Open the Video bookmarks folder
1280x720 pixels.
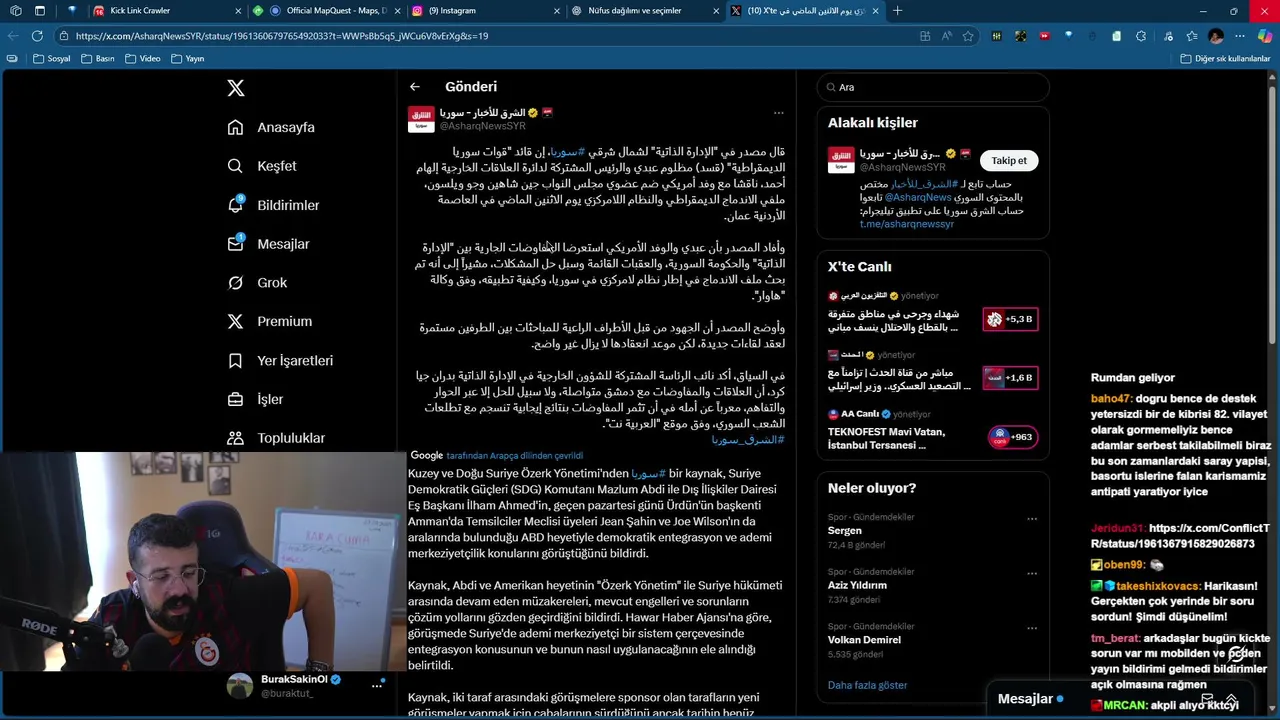(143, 59)
